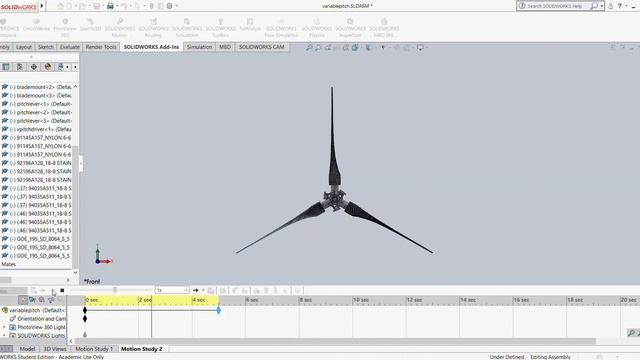This screenshot has height=360, width=640.
Task: Switch to the Layout tab
Action: [24, 47]
